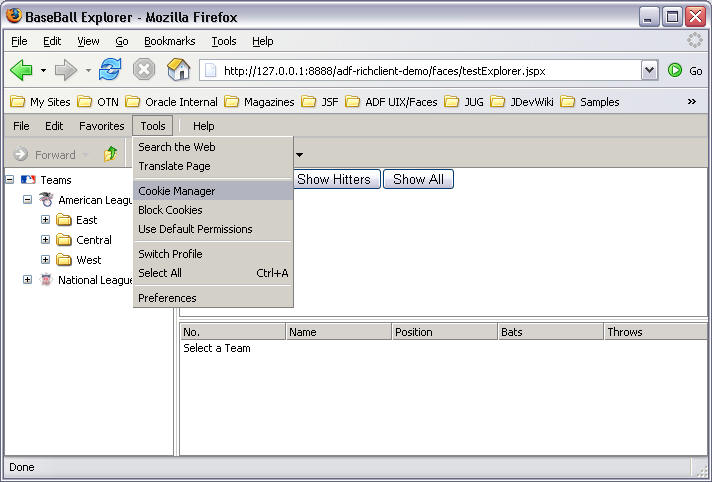Click the app Help menu
This screenshot has width=712, height=482.
[x=203, y=126]
